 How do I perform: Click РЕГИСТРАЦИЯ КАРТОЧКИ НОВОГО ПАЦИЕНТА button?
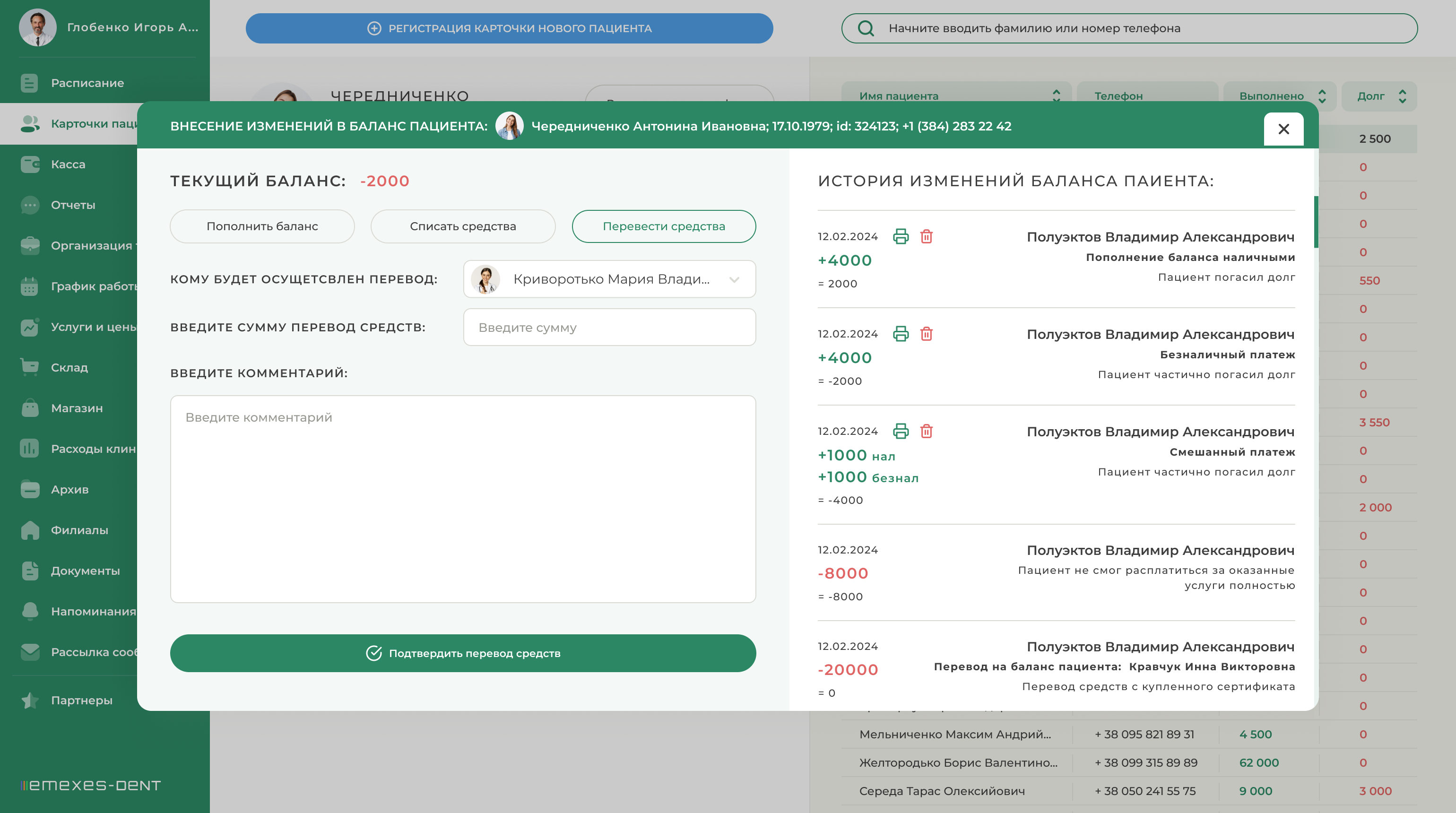tap(509, 28)
